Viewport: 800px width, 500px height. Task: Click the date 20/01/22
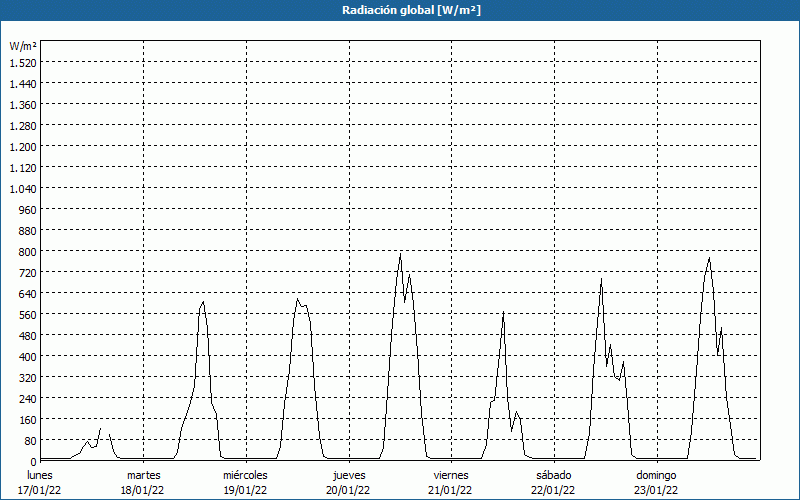pos(348,490)
